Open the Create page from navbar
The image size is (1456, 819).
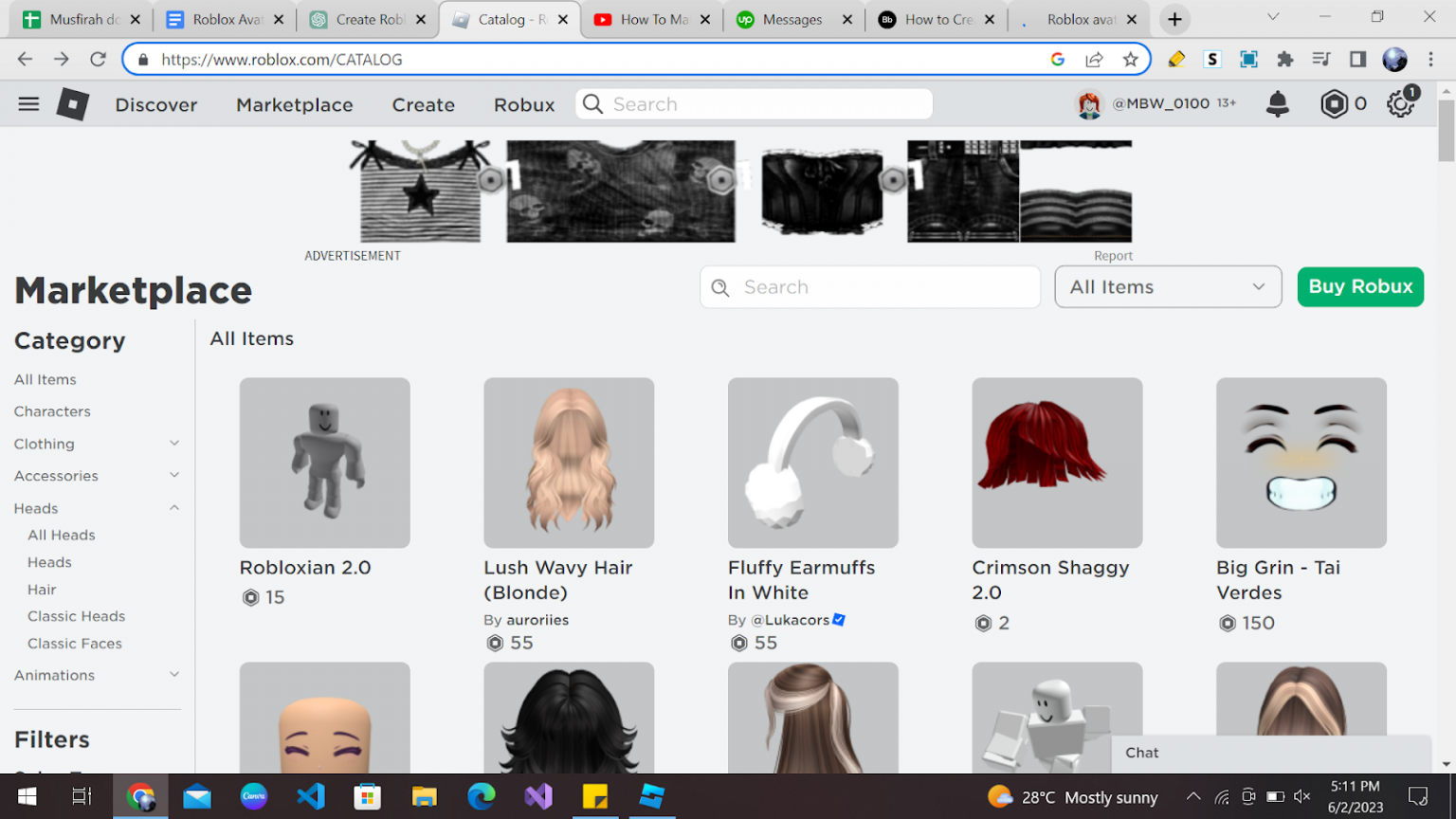[423, 104]
